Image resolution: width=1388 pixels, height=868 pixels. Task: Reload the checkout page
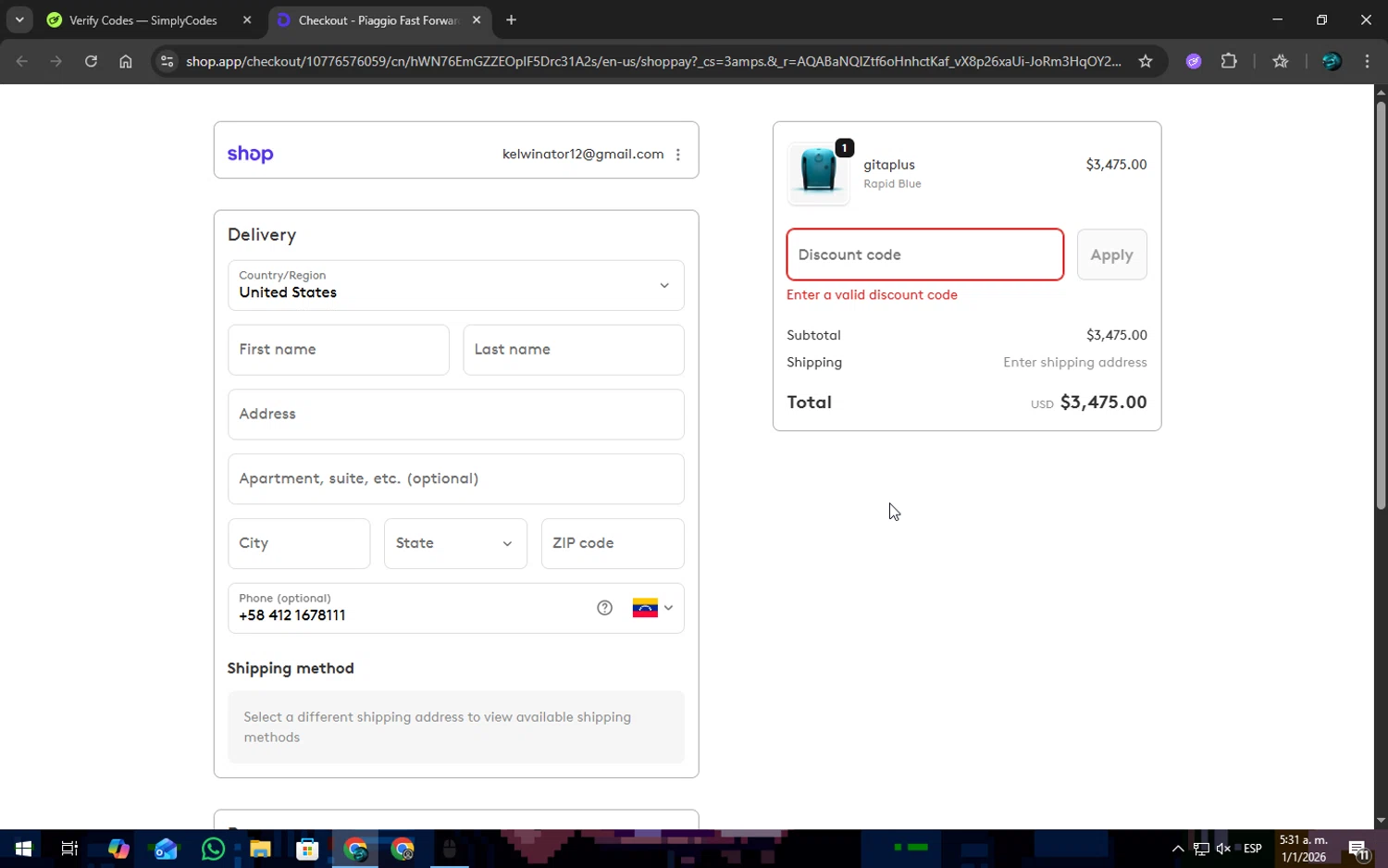(91, 61)
